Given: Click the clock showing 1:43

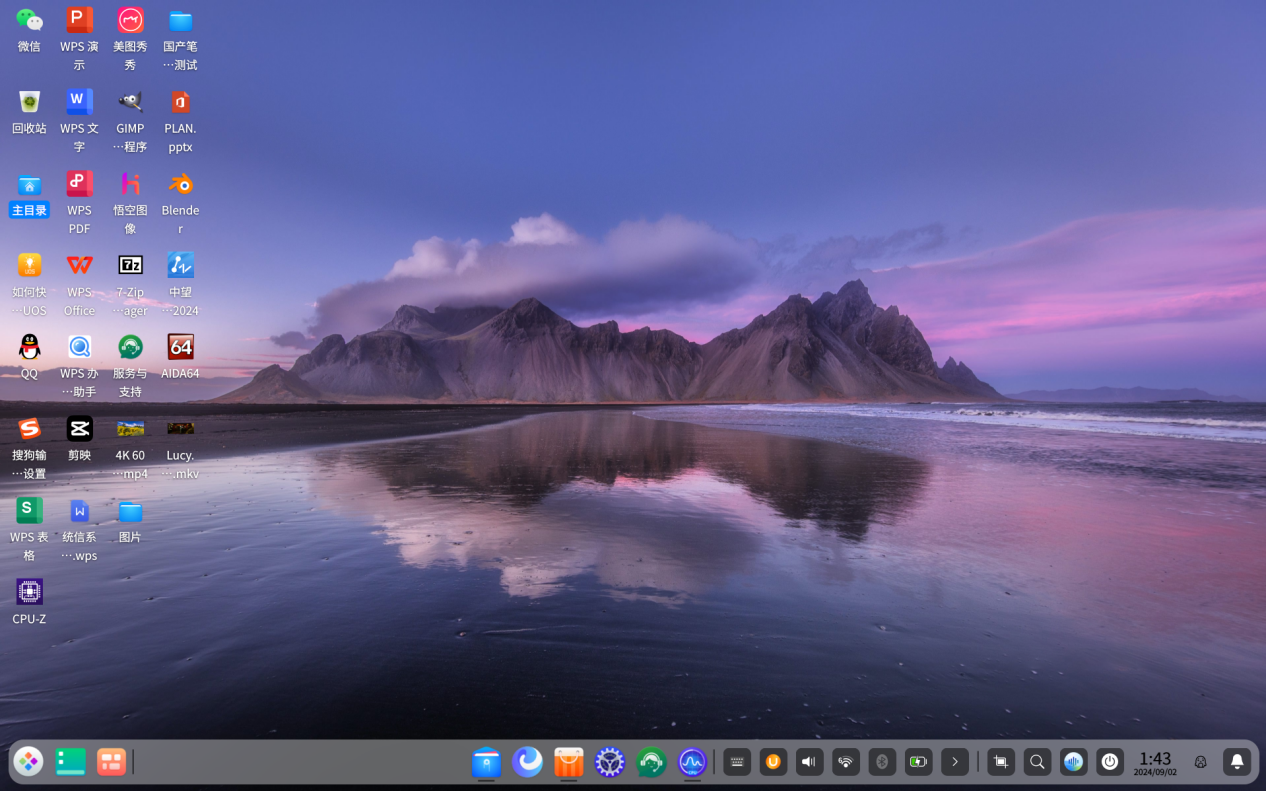Looking at the screenshot, I should (x=1155, y=763).
